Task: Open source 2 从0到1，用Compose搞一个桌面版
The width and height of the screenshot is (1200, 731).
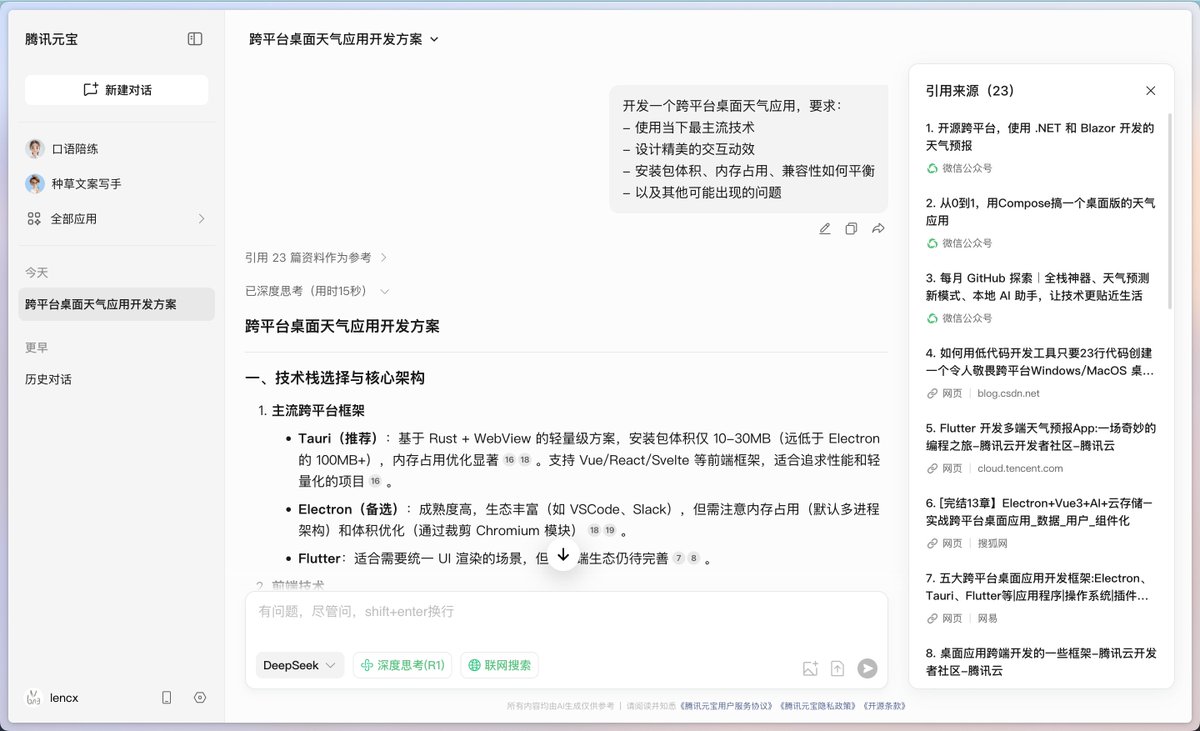Action: (1040, 212)
